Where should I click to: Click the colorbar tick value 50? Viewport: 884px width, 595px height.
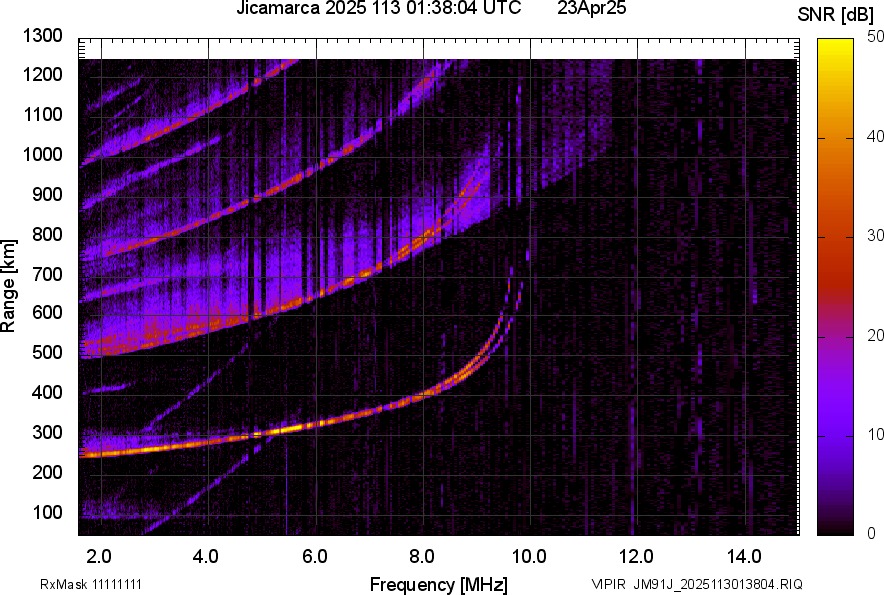pos(876,37)
